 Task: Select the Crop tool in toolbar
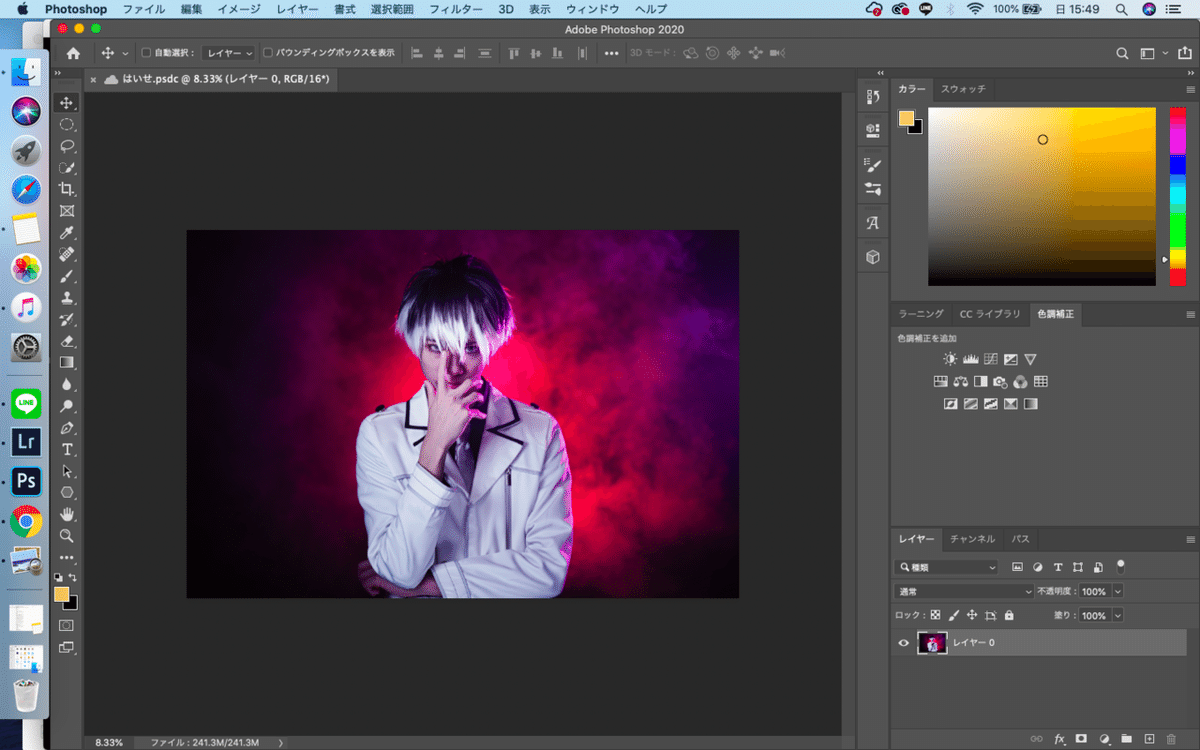[x=67, y=189]
